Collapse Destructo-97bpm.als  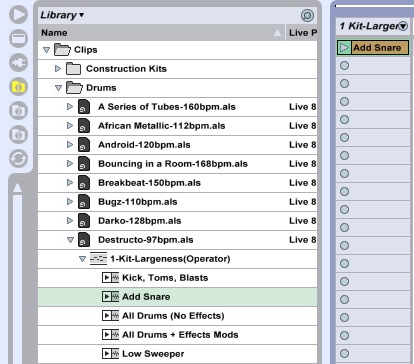coord(70,240)
